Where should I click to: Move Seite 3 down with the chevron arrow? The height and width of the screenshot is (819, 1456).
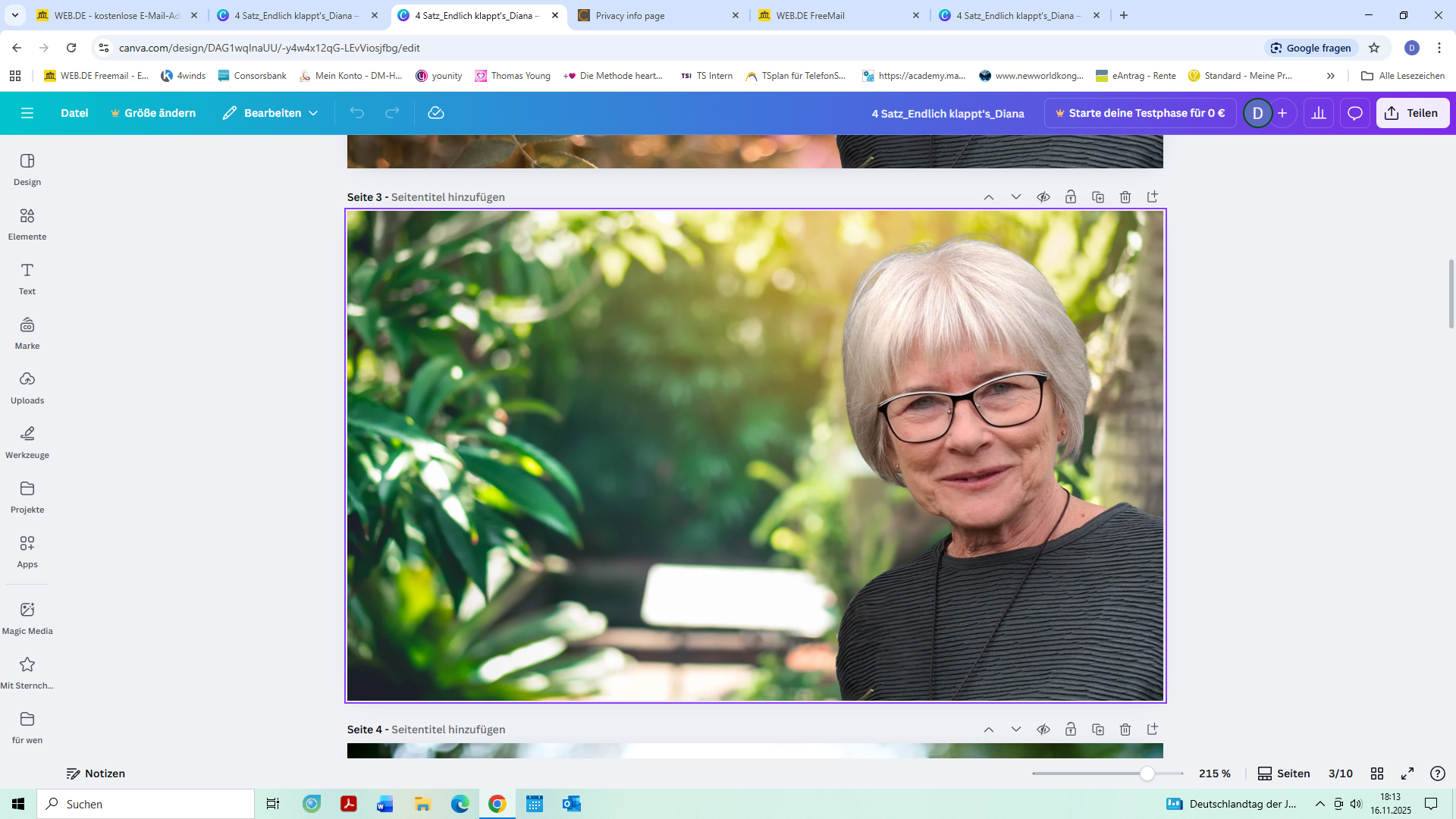1016,197
